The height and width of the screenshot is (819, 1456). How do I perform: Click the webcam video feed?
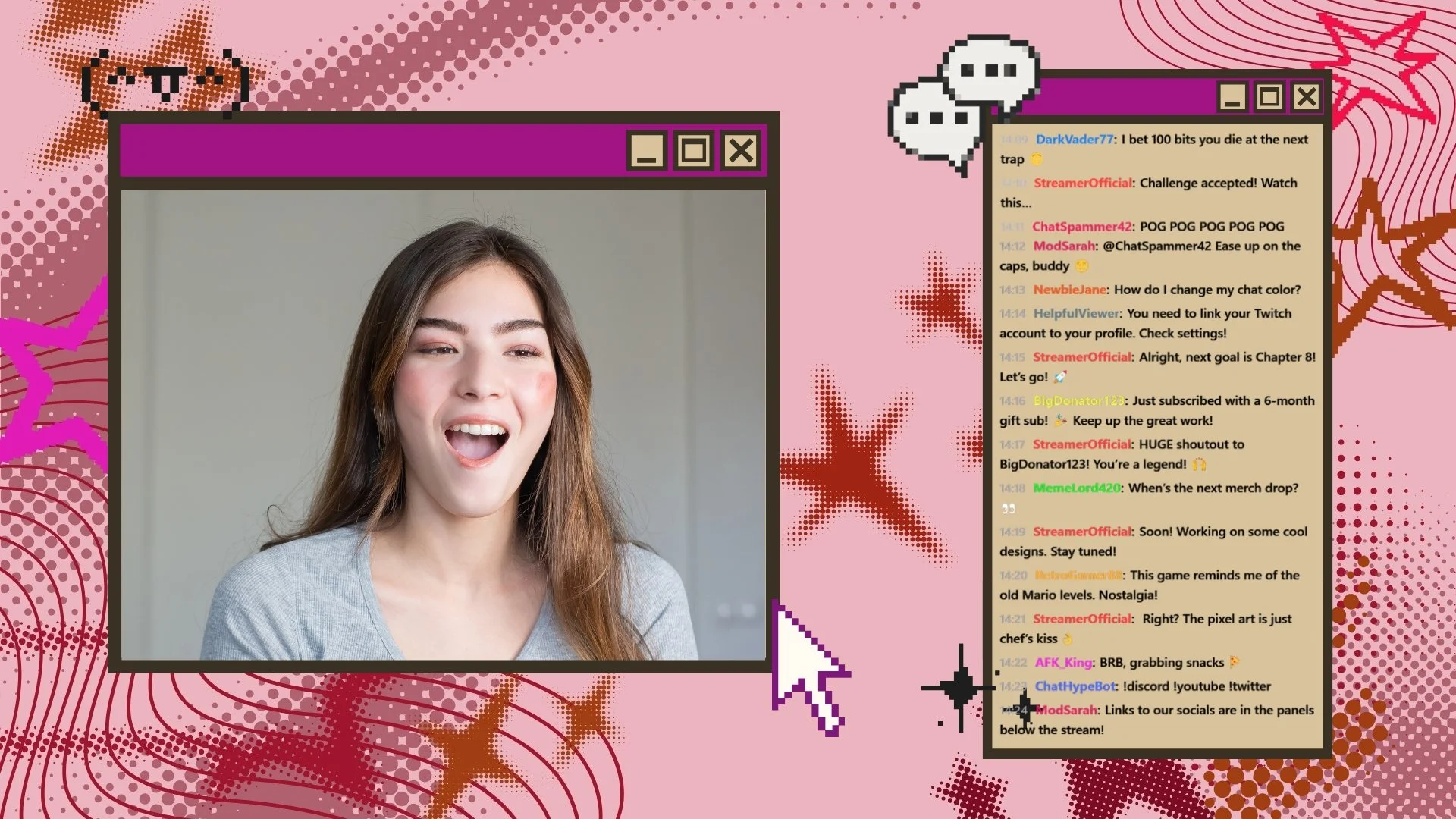[444, 425]
